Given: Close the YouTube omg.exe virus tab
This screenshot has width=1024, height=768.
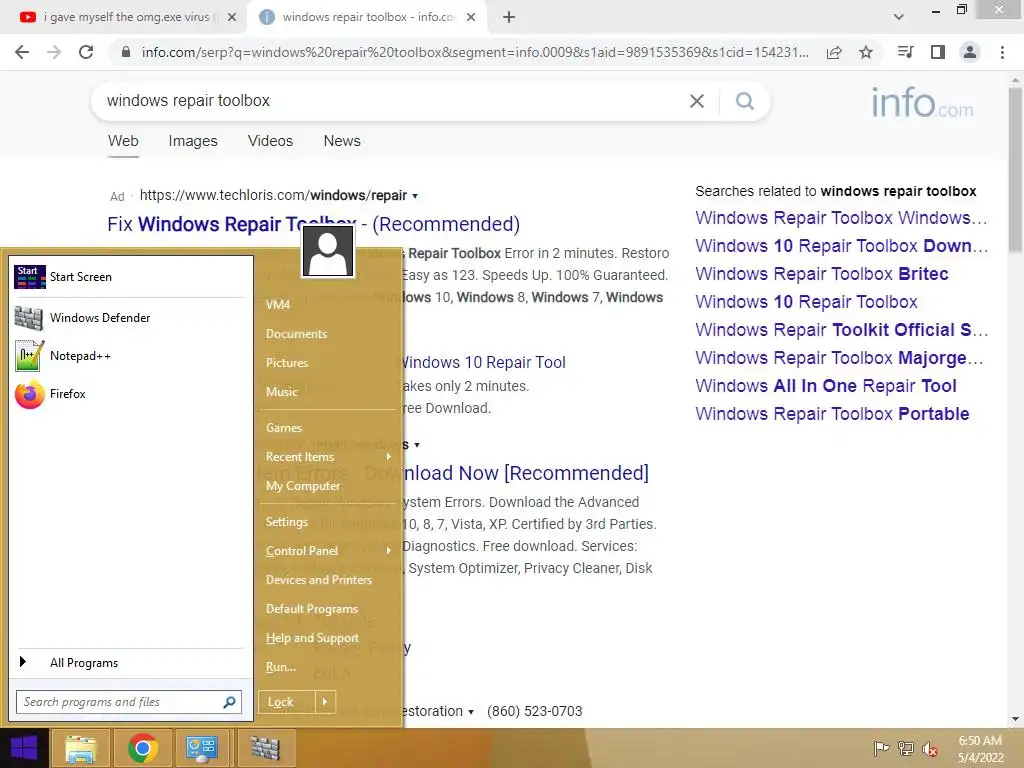Looking at the screenshot, I should 232,17.
